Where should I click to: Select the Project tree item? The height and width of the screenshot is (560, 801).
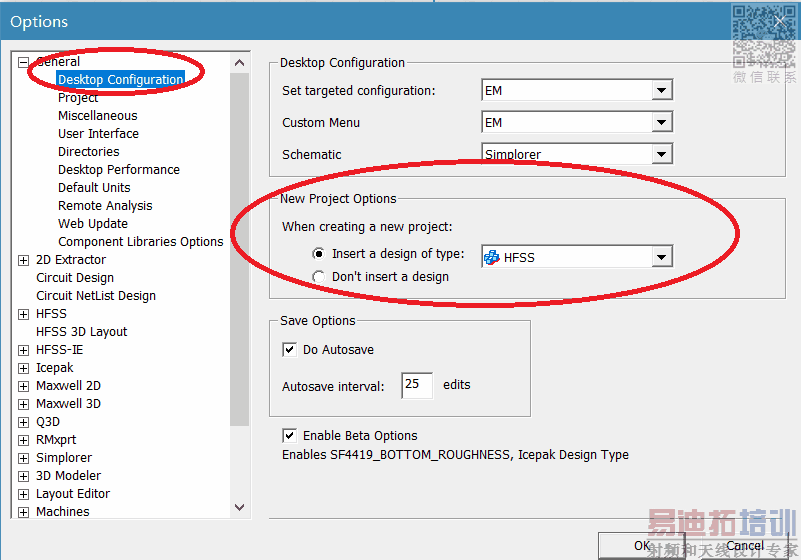(78, 98)
